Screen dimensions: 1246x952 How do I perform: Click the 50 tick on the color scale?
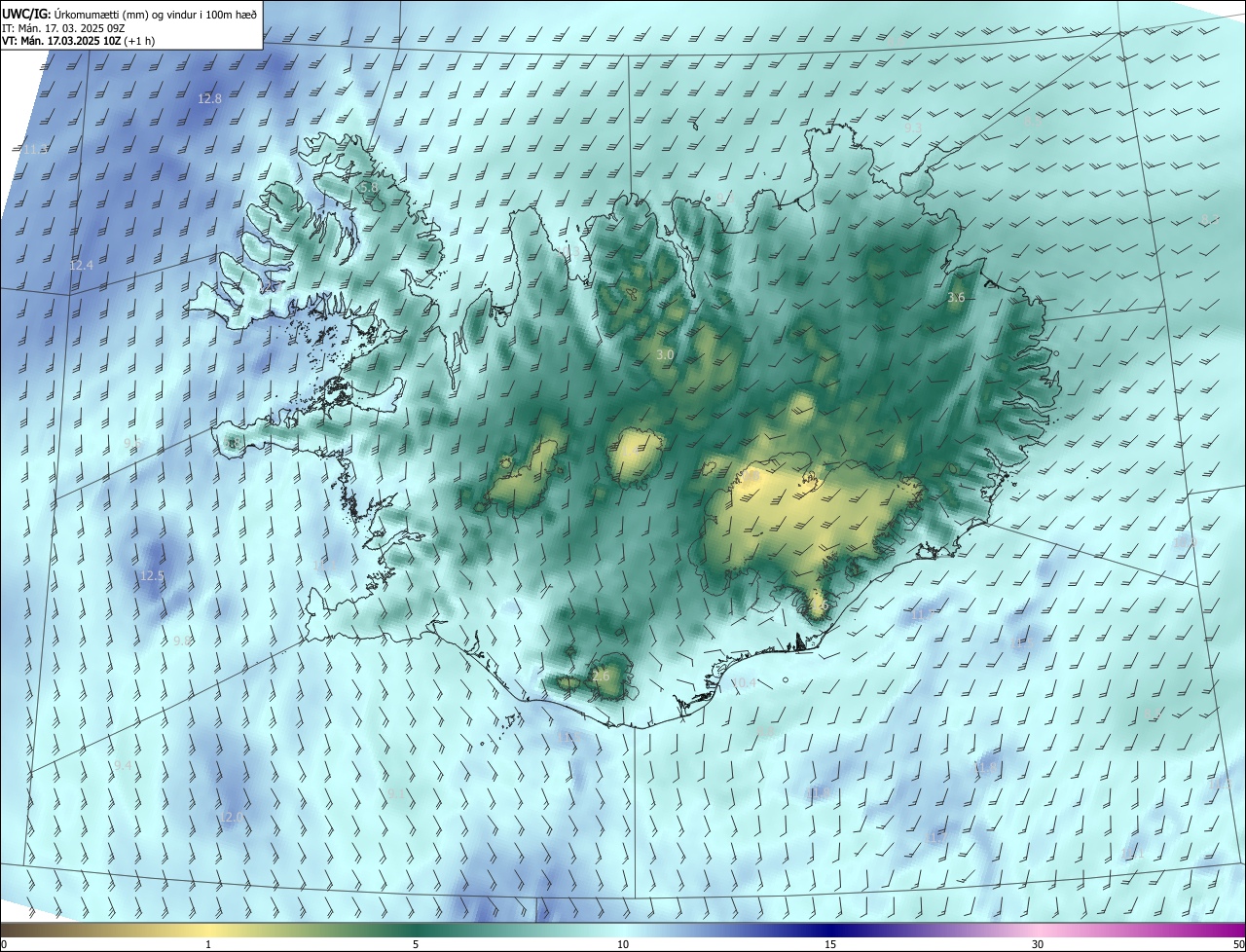pos(1238,945)
